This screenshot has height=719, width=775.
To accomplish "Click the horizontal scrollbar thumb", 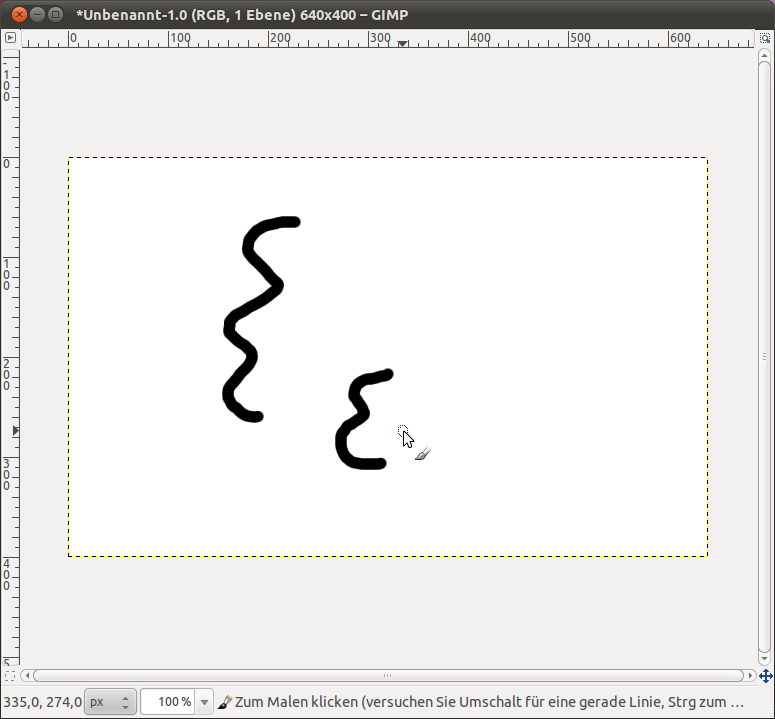I will coord(388,675).
